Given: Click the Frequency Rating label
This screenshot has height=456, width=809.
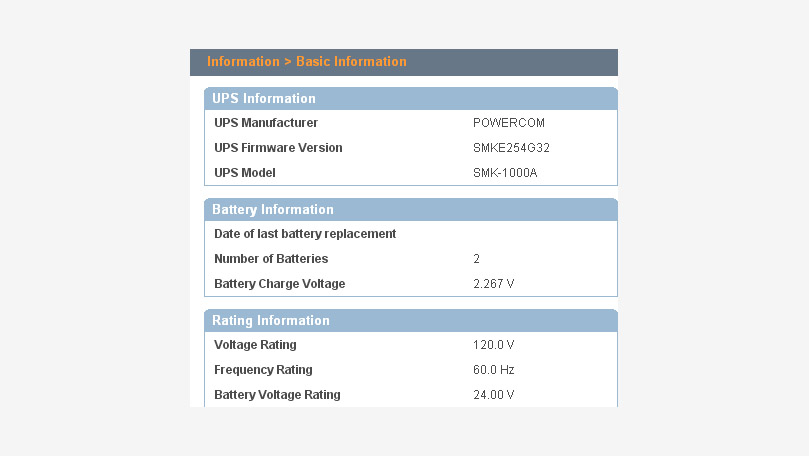Looking at the screenshot, I should pos(263,370).
